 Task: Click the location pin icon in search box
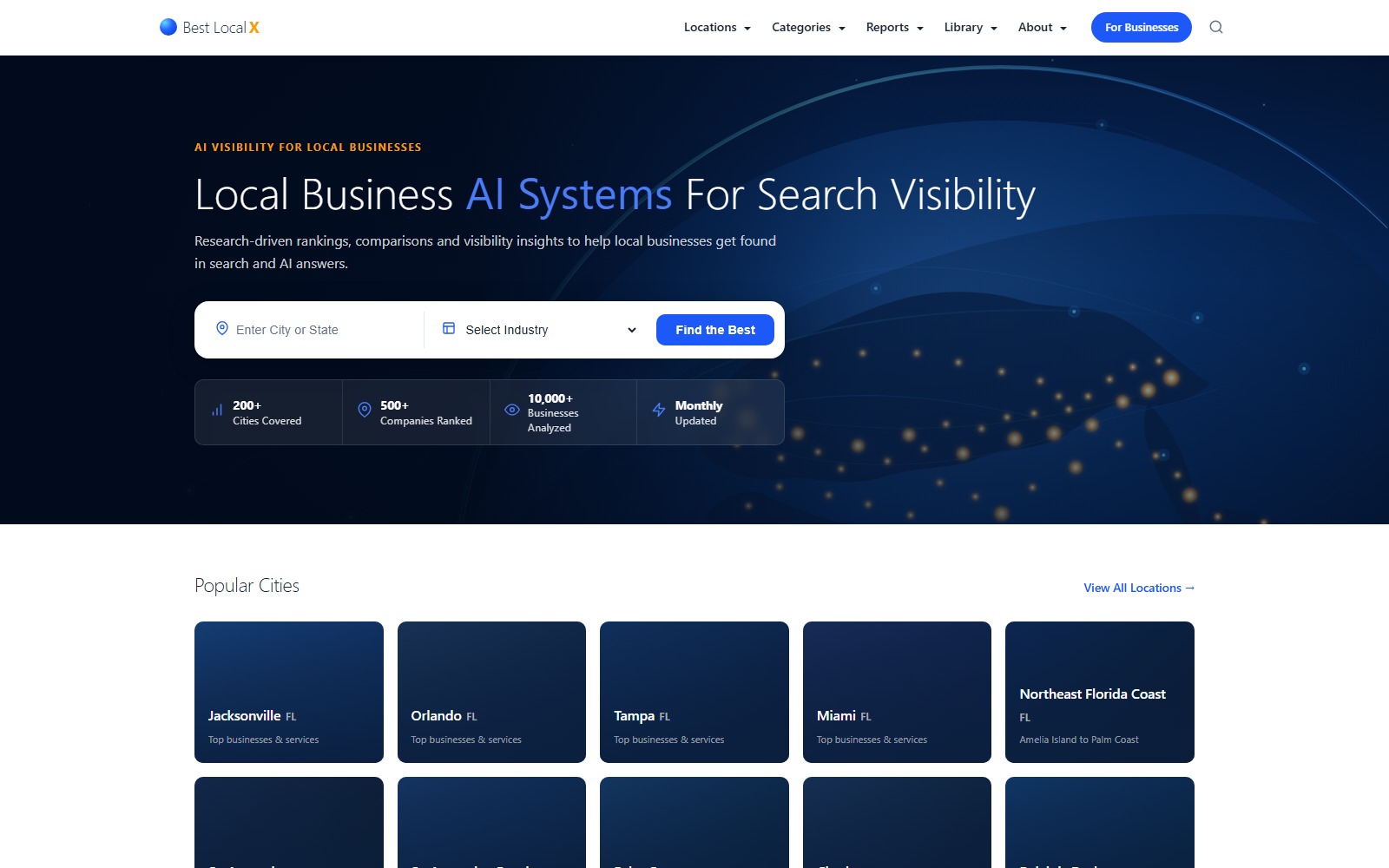[x=222, y=328]
